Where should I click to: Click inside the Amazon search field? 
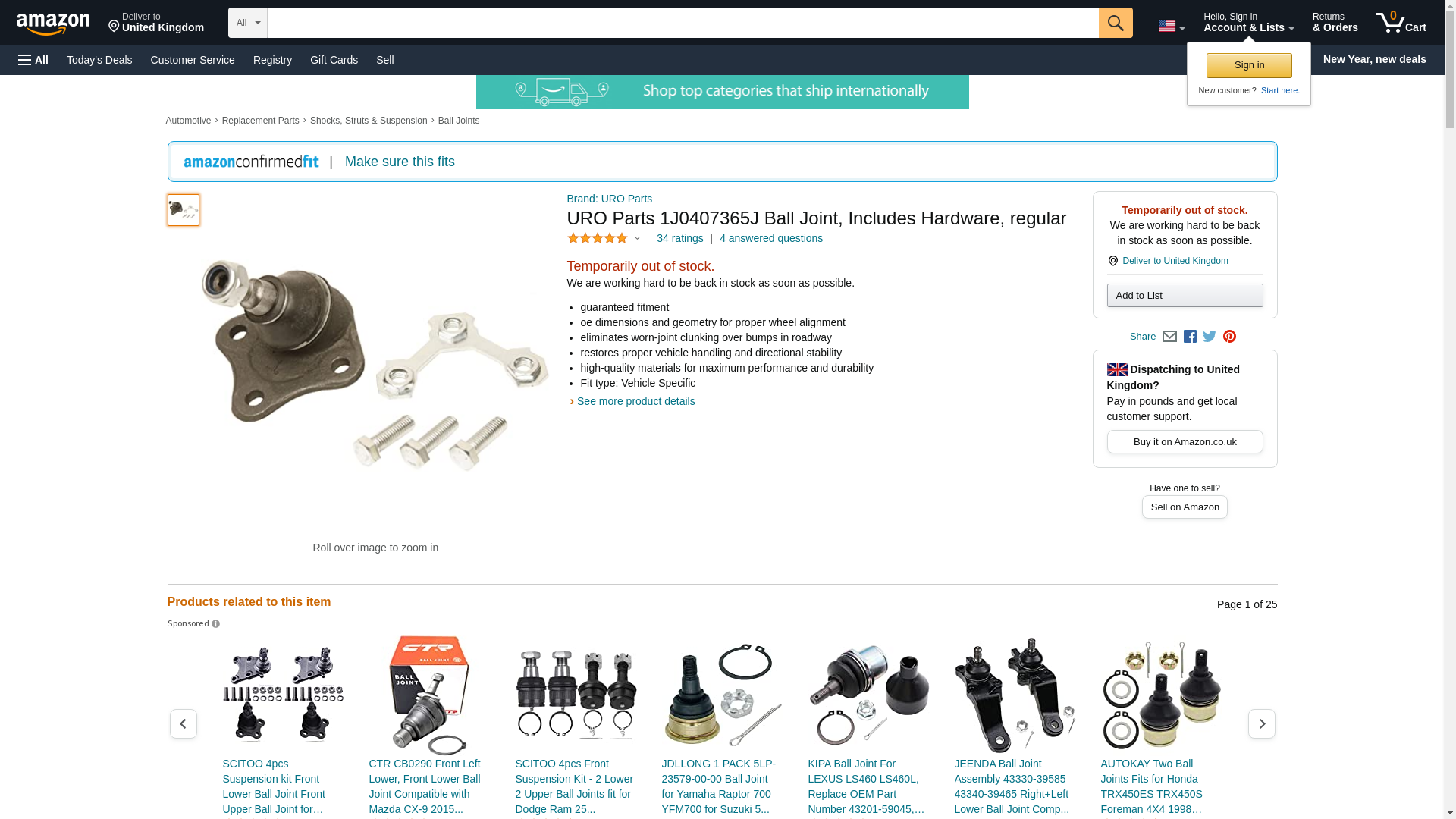(x=682, y=23)
